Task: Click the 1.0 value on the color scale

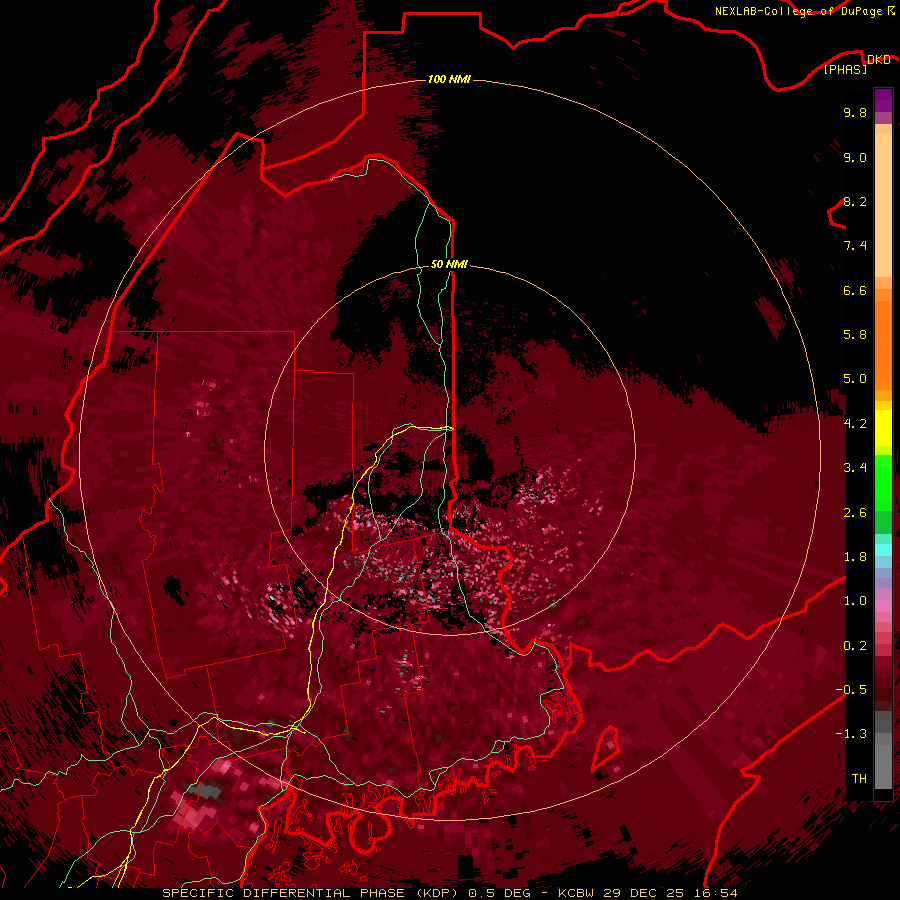Action: click(x=855, y=601)
